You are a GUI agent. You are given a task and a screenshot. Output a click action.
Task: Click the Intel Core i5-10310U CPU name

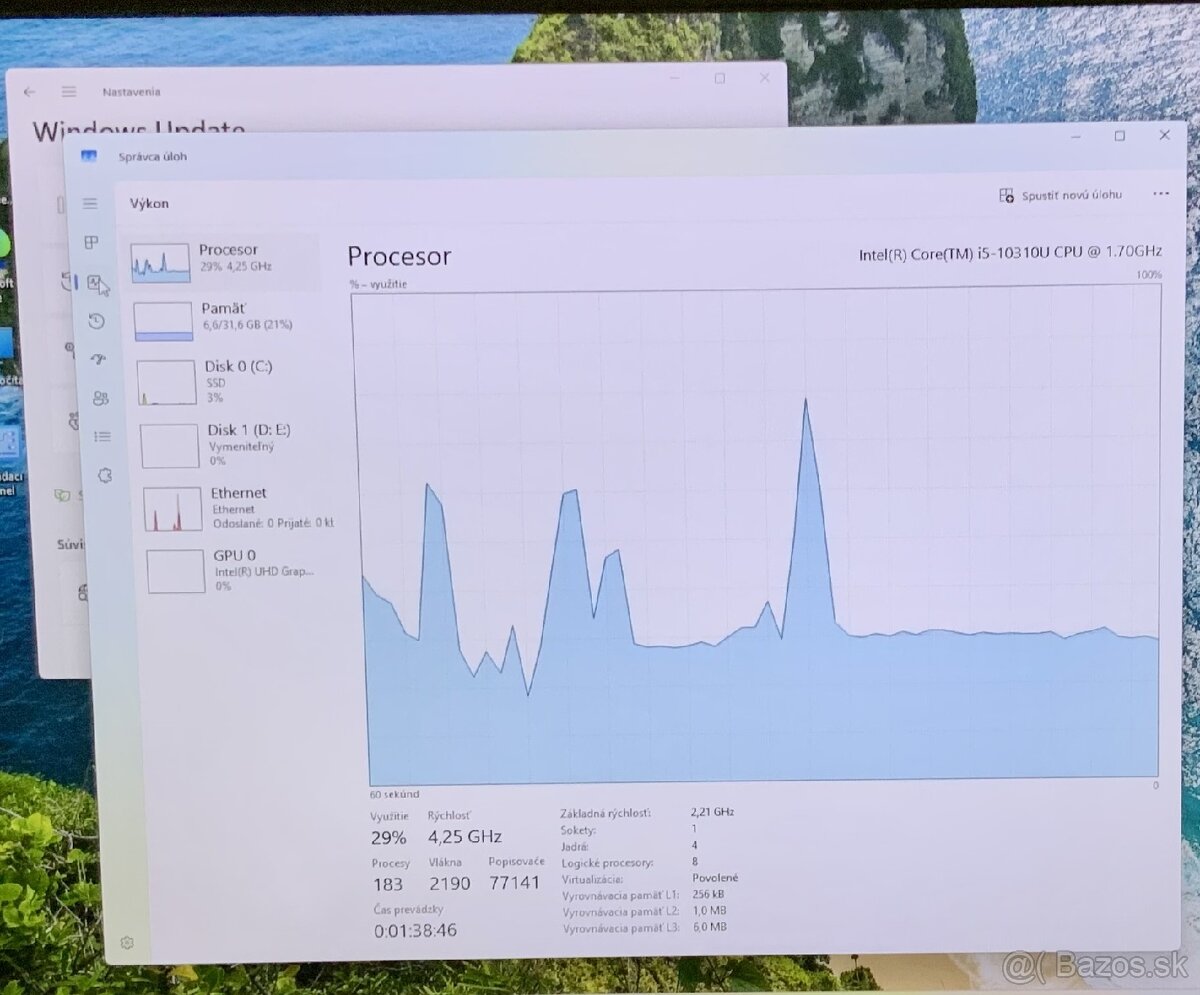click(x=1010, y=253)
